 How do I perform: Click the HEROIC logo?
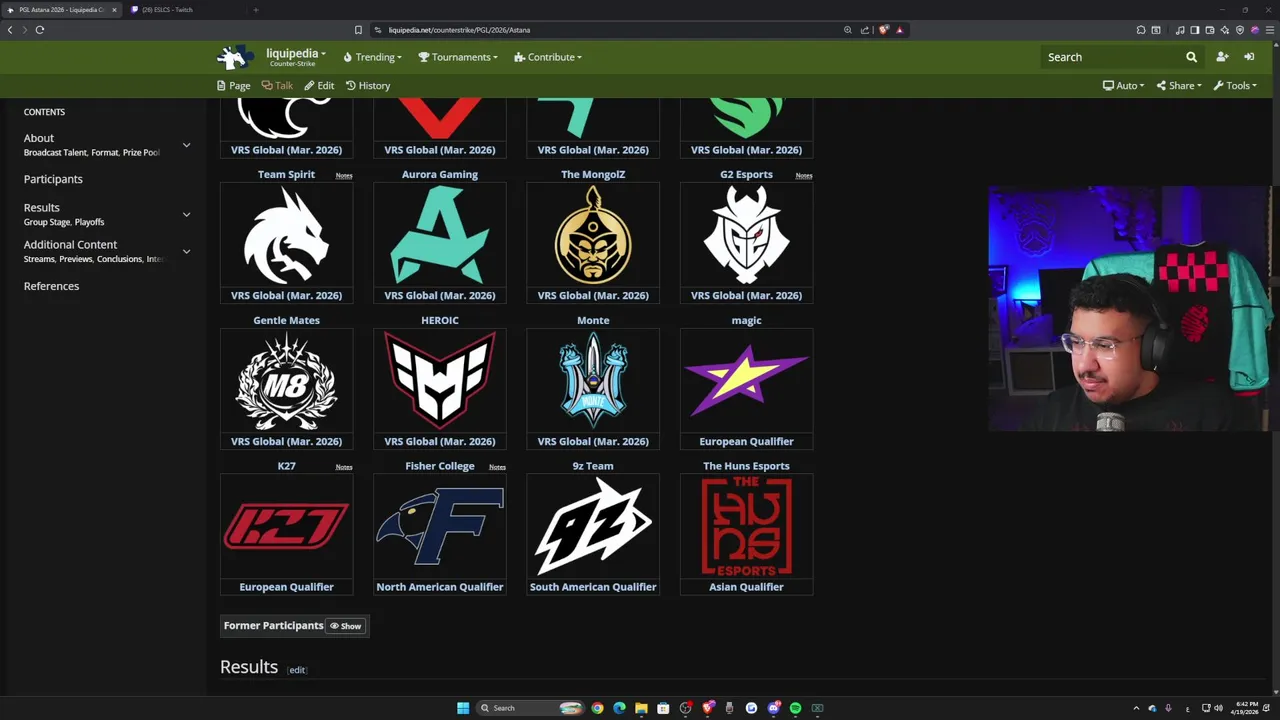coord(440,382)
